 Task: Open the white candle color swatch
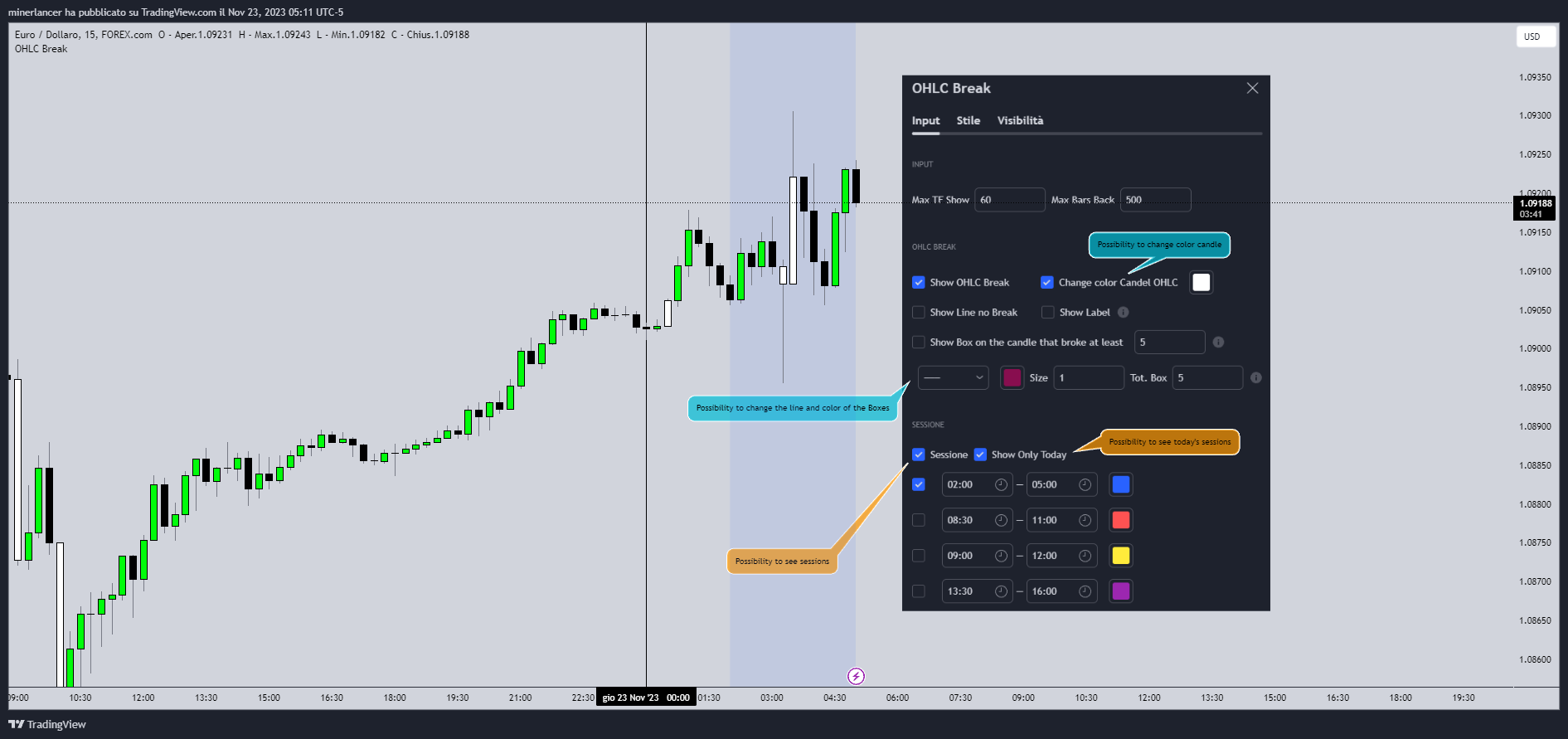point(1201,282)
